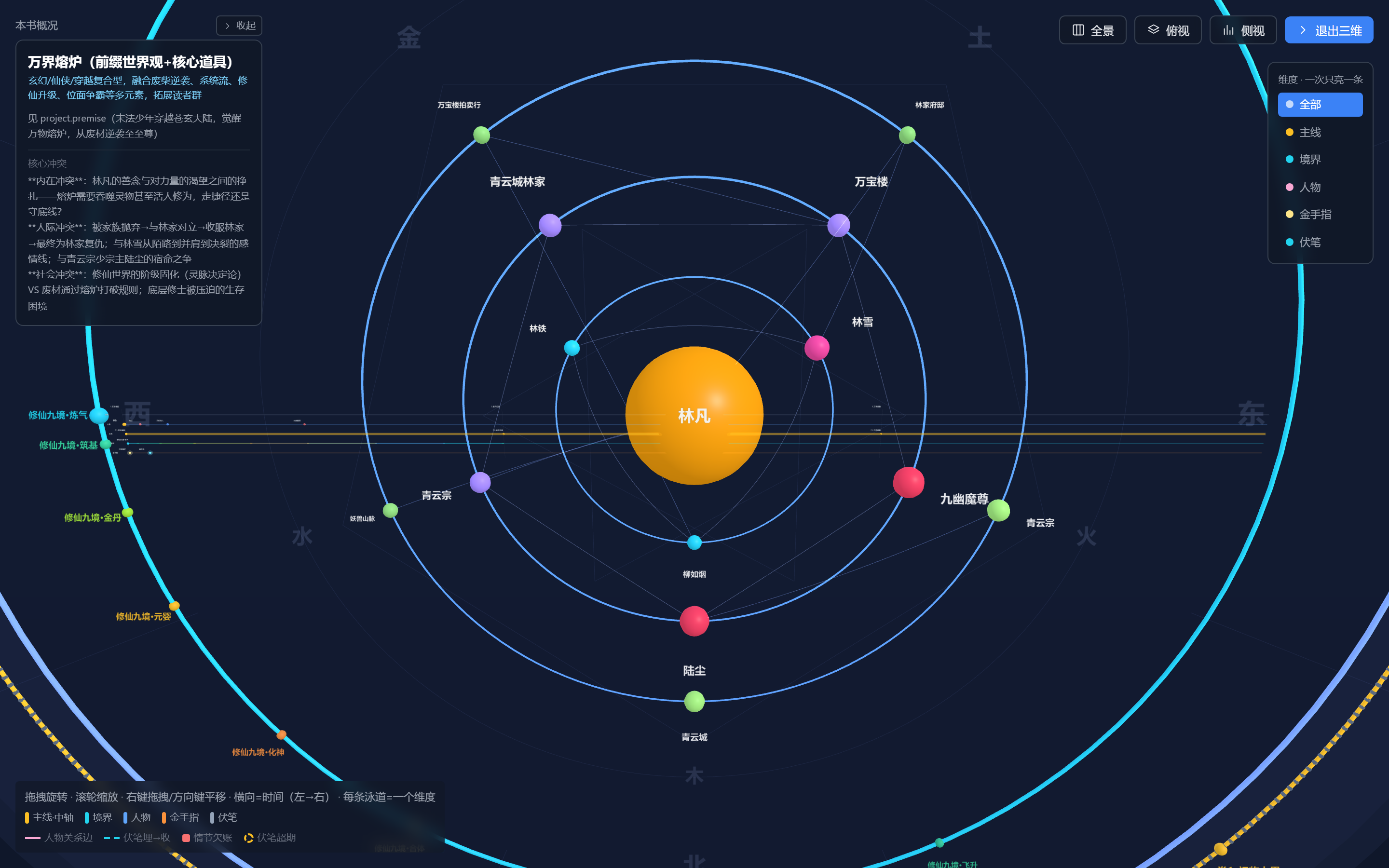Select the 金手指 dimension option
The width and height of the screenshot is (1389, 868).
(x=1320, y=215)
